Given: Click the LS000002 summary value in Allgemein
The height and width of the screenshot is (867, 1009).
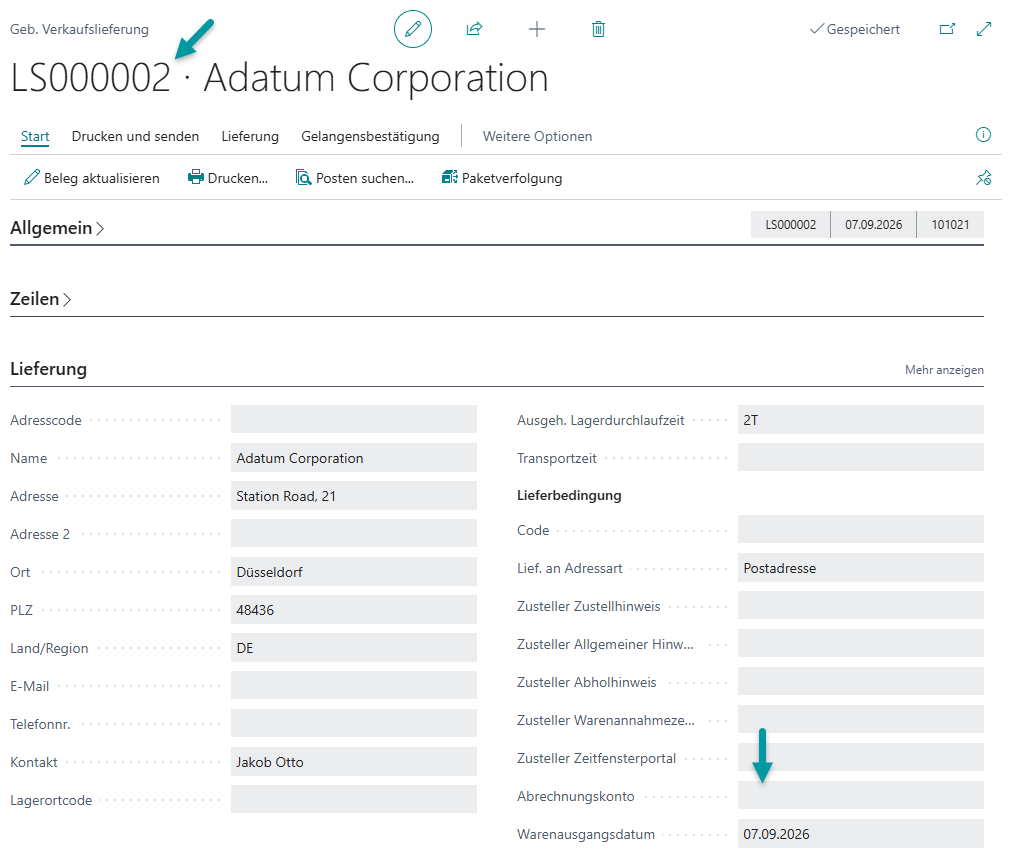Looking at the screenshot, I should pos(790,225).
